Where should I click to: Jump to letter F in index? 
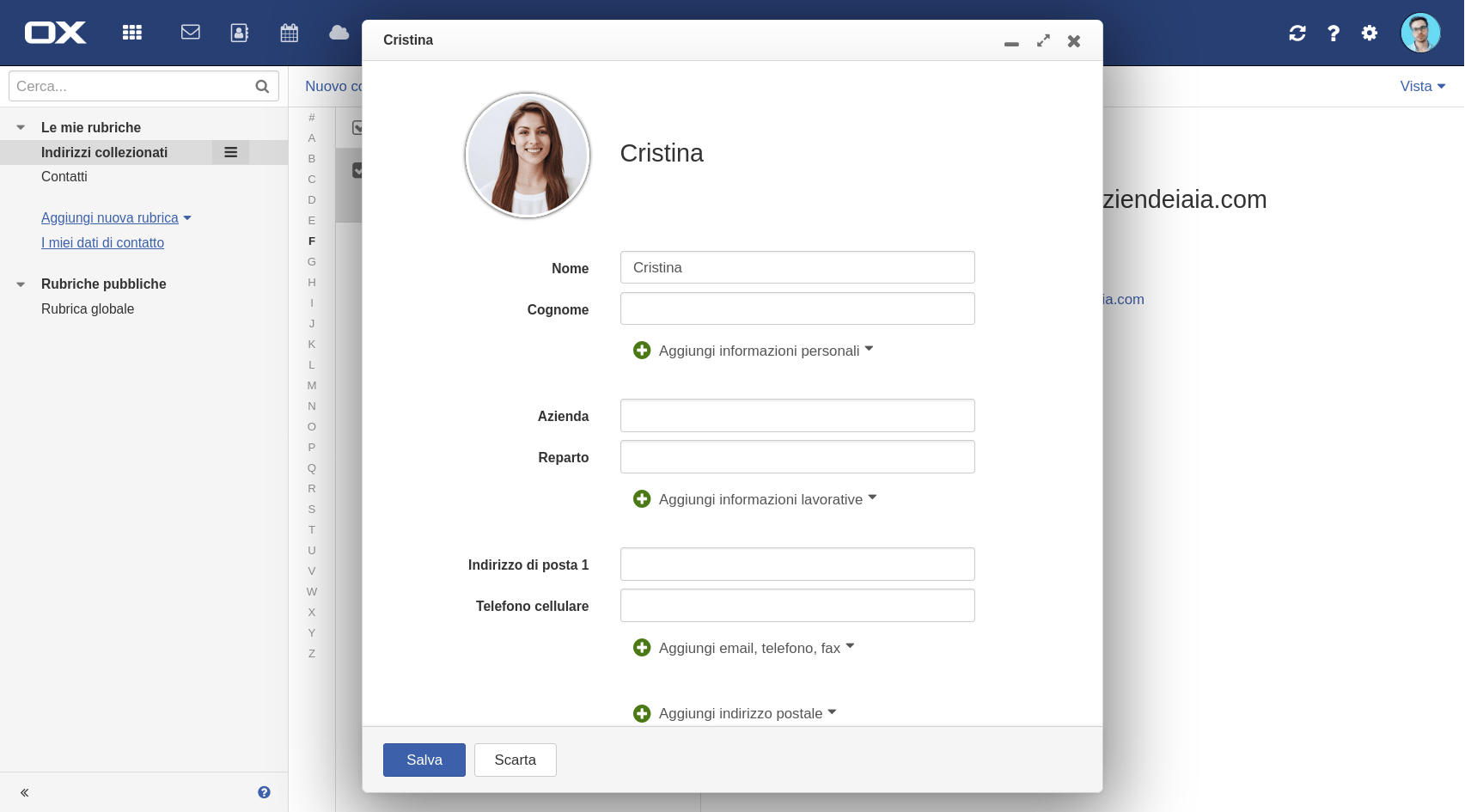[312, 241]
